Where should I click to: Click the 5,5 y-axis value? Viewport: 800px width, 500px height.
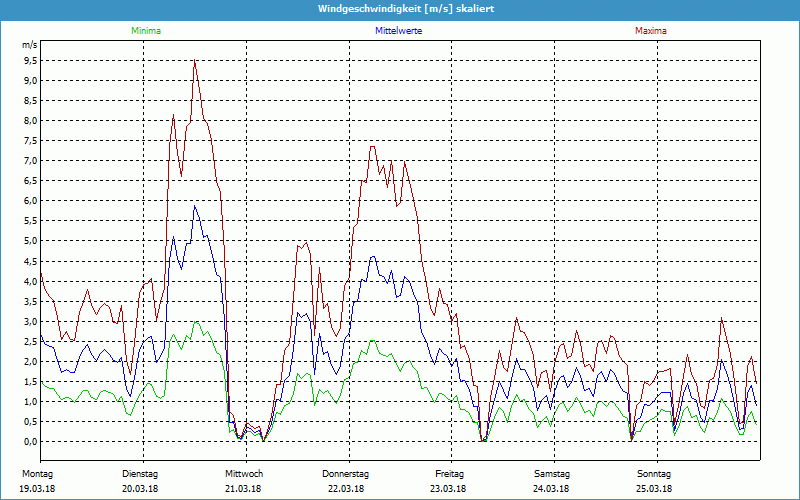tap(30, 221)
